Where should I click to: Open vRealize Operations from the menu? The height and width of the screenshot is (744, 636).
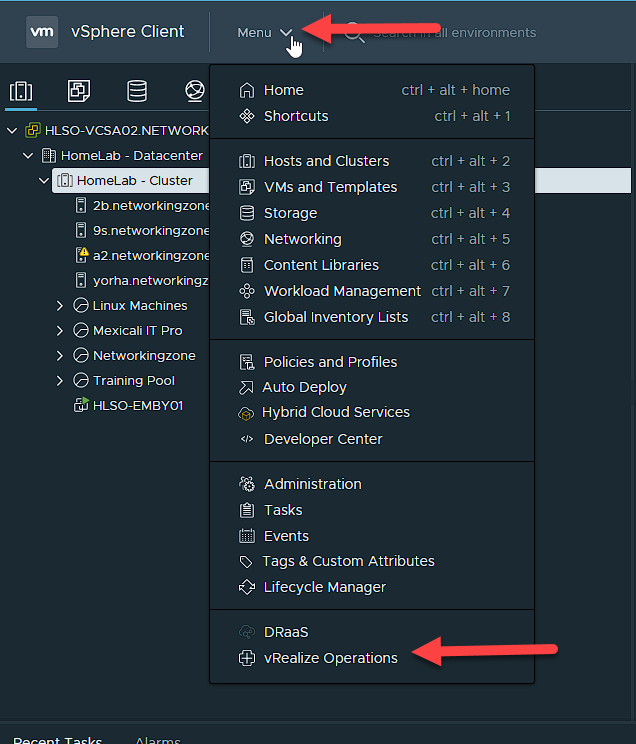tap(330, 658)
